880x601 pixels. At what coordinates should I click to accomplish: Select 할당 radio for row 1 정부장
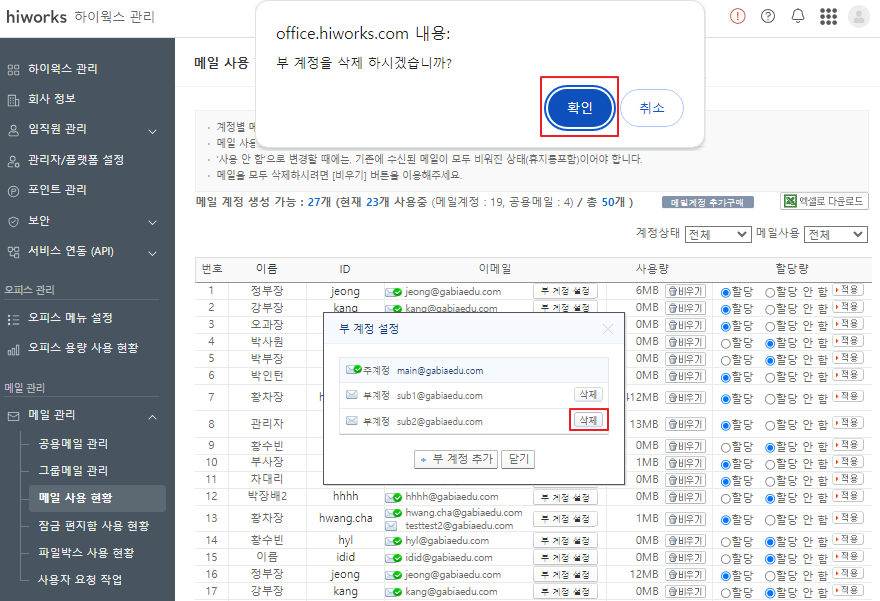(x=725, y=292)
